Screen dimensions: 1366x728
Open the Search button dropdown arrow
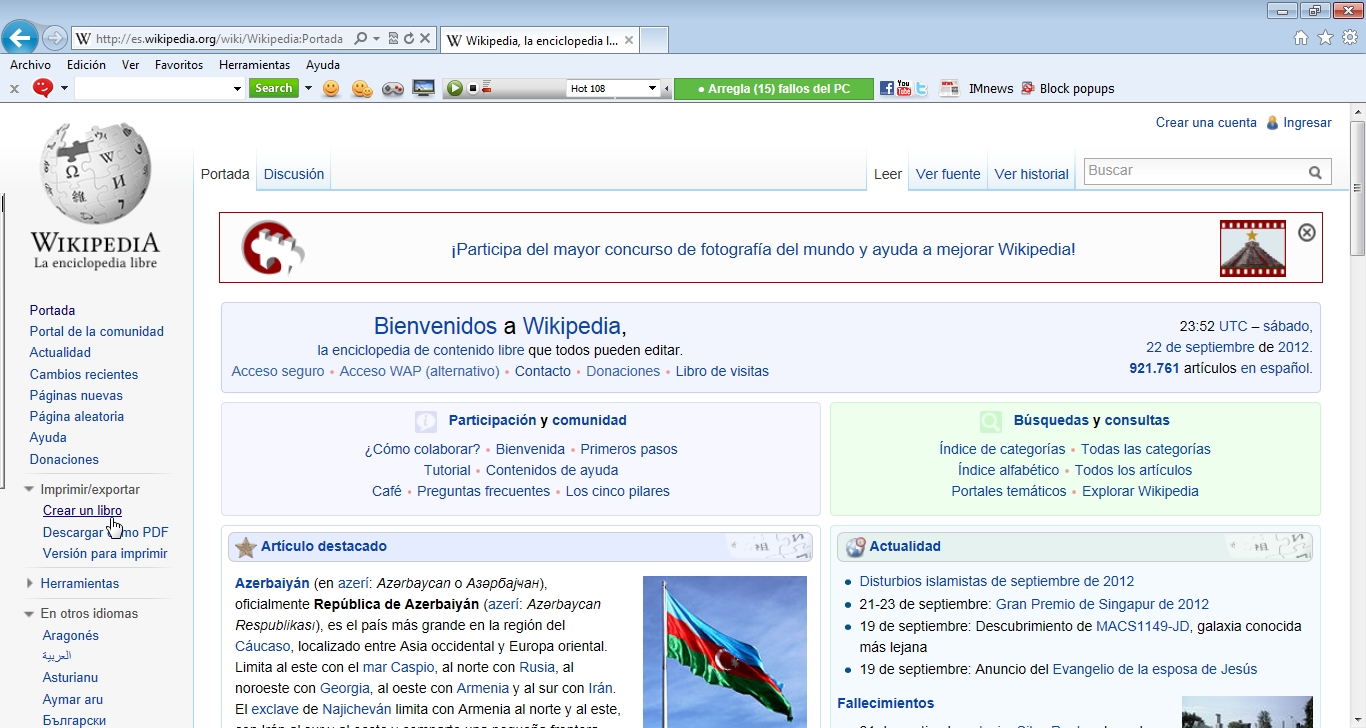click(307, 88)
